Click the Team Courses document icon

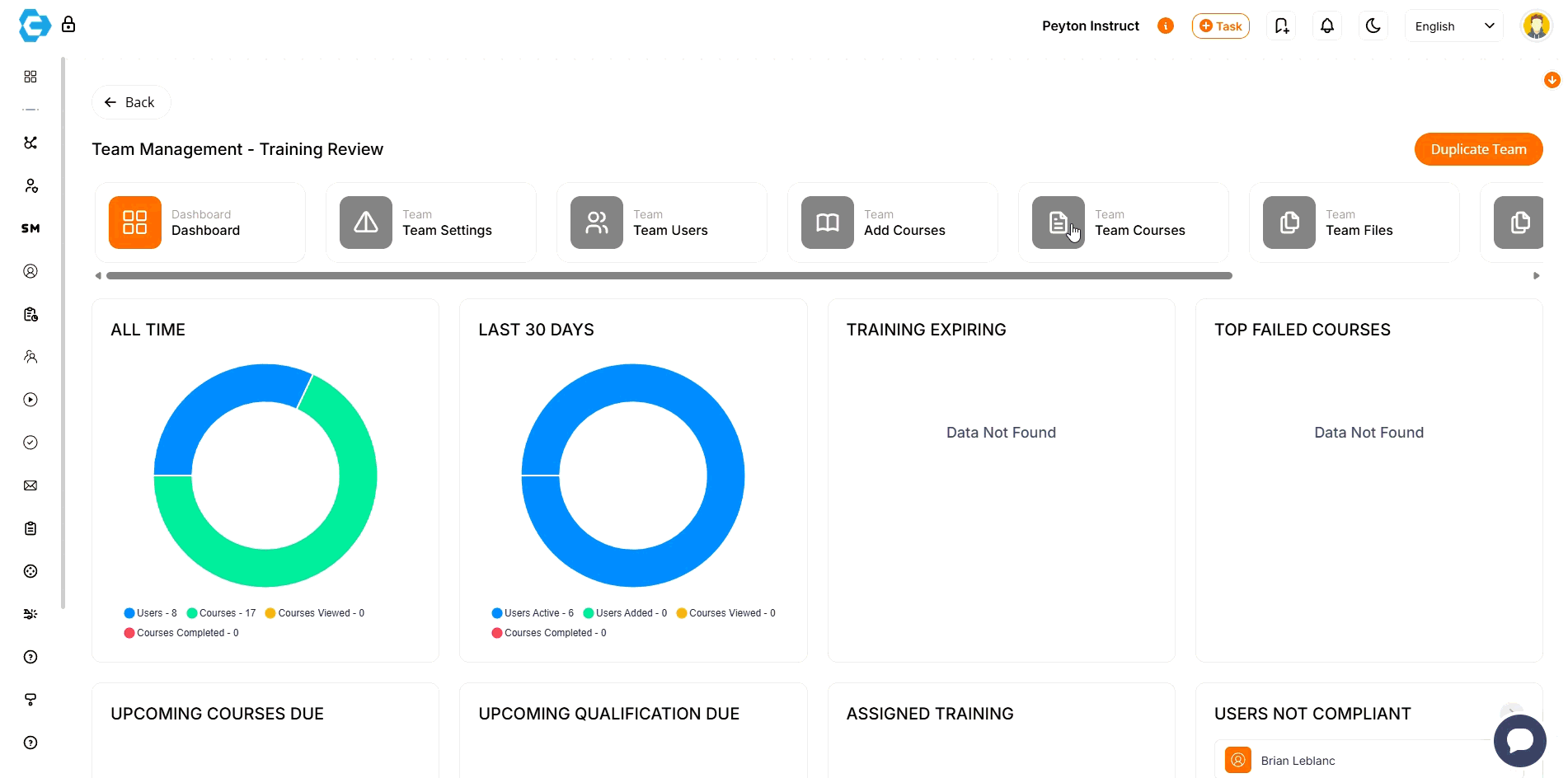click(1058, 223)
